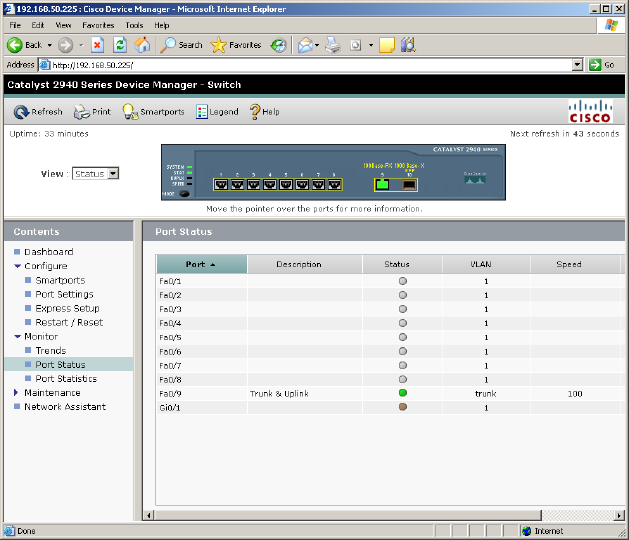Open the Mail button dropdown arrow
Screen dimensions: 629x540
point(317,45)
